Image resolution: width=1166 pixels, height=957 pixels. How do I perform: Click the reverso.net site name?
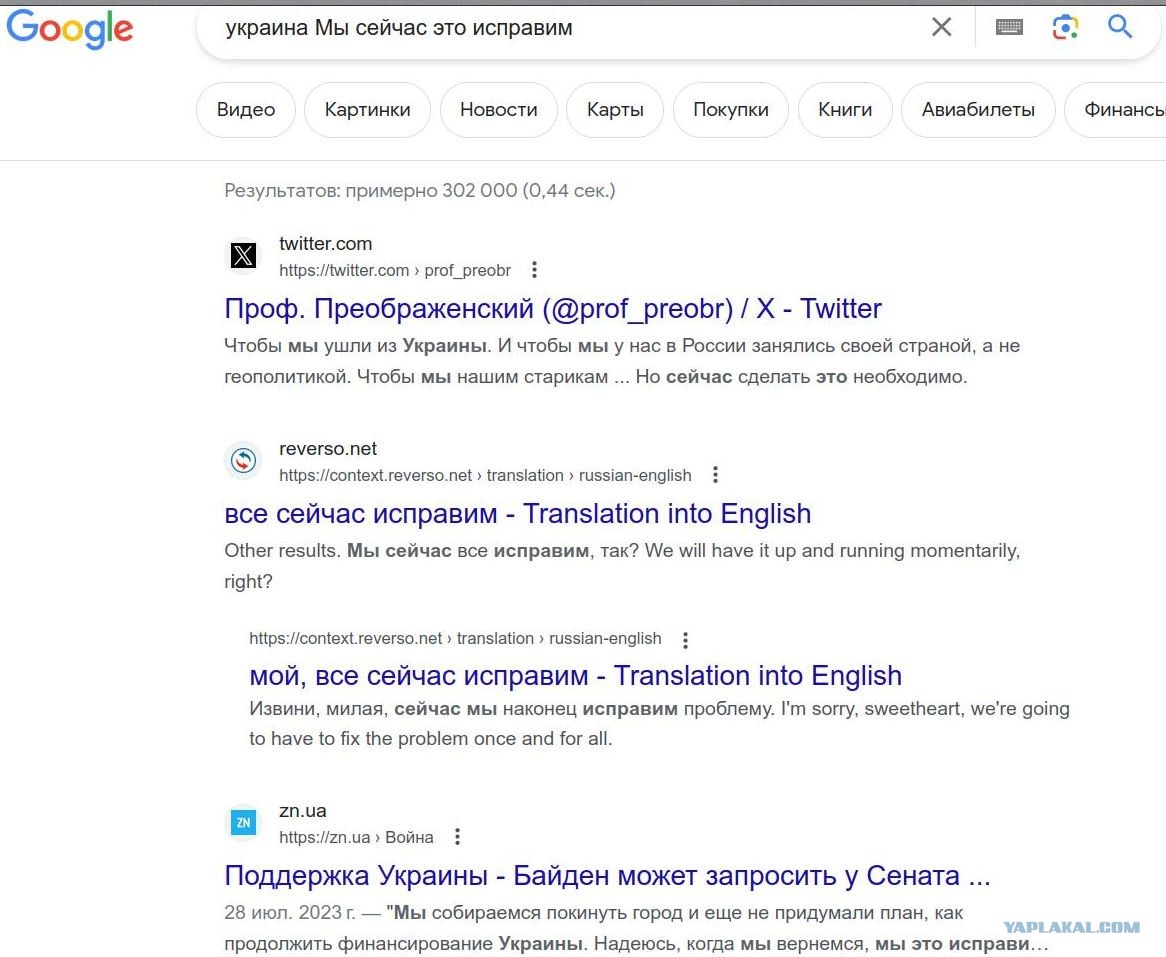click(x=328, y=449)
